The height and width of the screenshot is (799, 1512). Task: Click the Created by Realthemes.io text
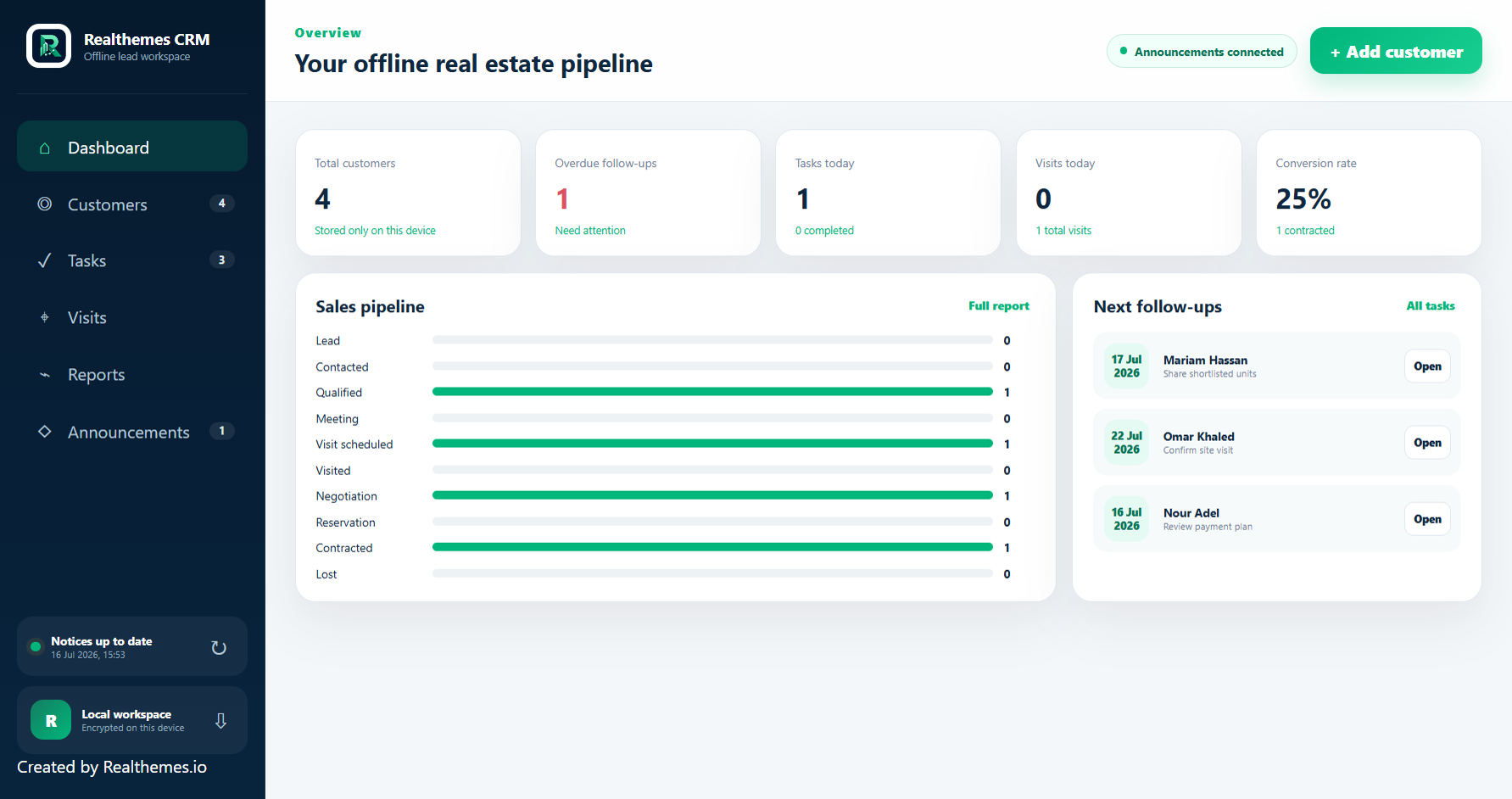pyautogui.click(x=112, y=767)
